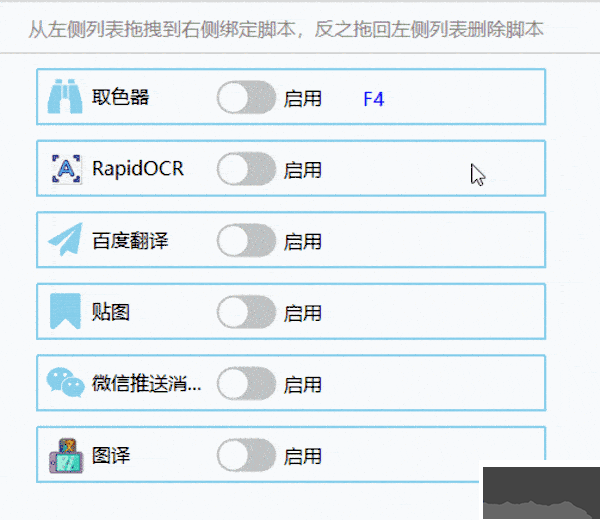Viewport: 600px width, 520px height.
Task: Enable the 图译 toggle switch
Action: pyautogui.click(x=246, y=456)
